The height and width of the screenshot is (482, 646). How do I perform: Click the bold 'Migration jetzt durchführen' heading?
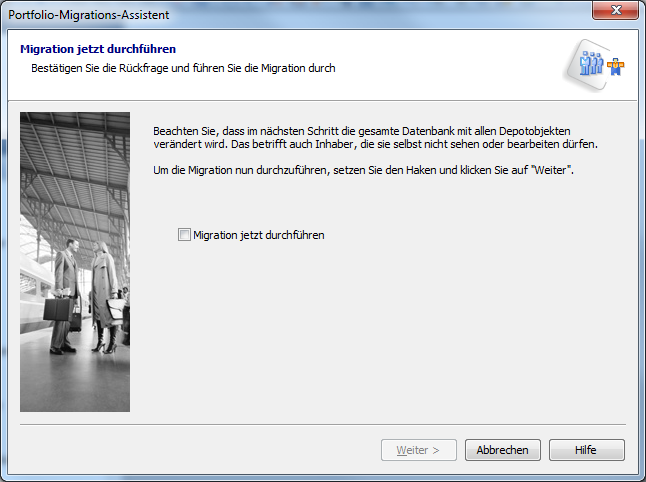pyautogui.click(x=99, y=48)
